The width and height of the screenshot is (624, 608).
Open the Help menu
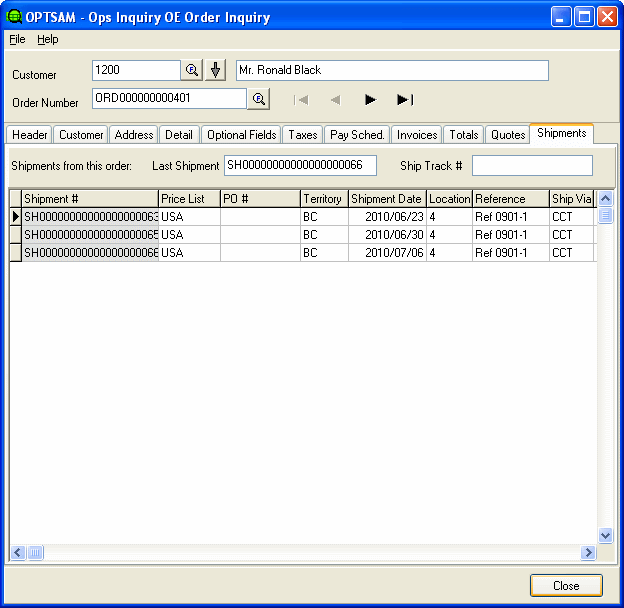tap(48, 39)
